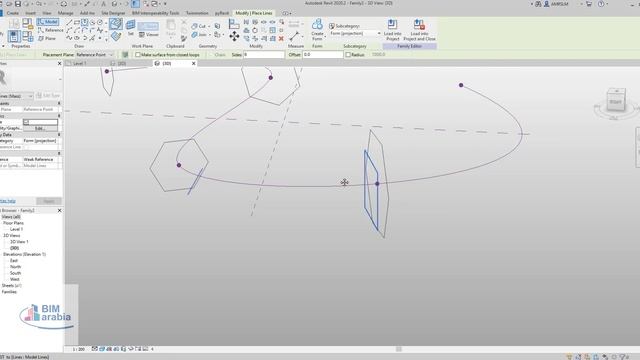
Task: Select 3D View 1 in Project Browser
Action: point(19,242)
